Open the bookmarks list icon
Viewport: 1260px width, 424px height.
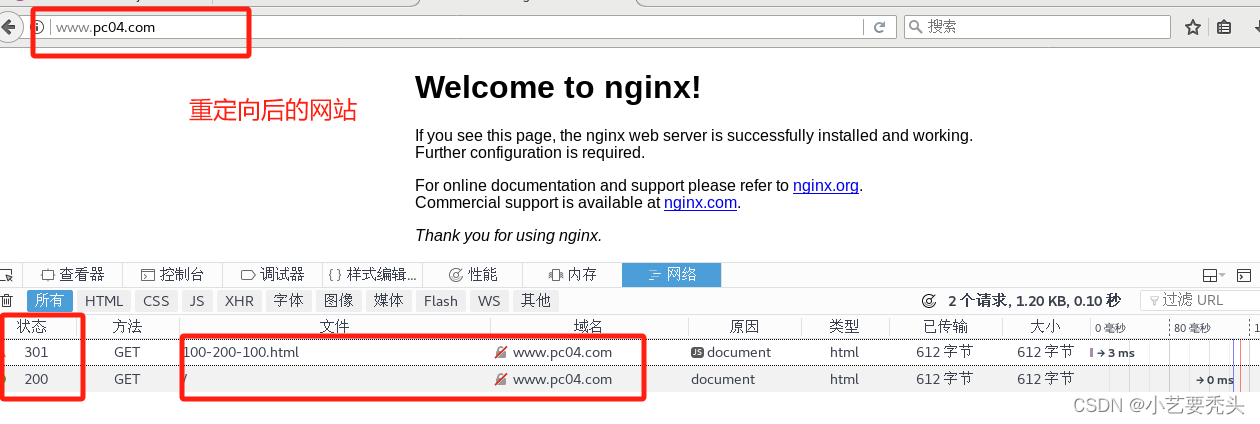tap(1224, 27)
